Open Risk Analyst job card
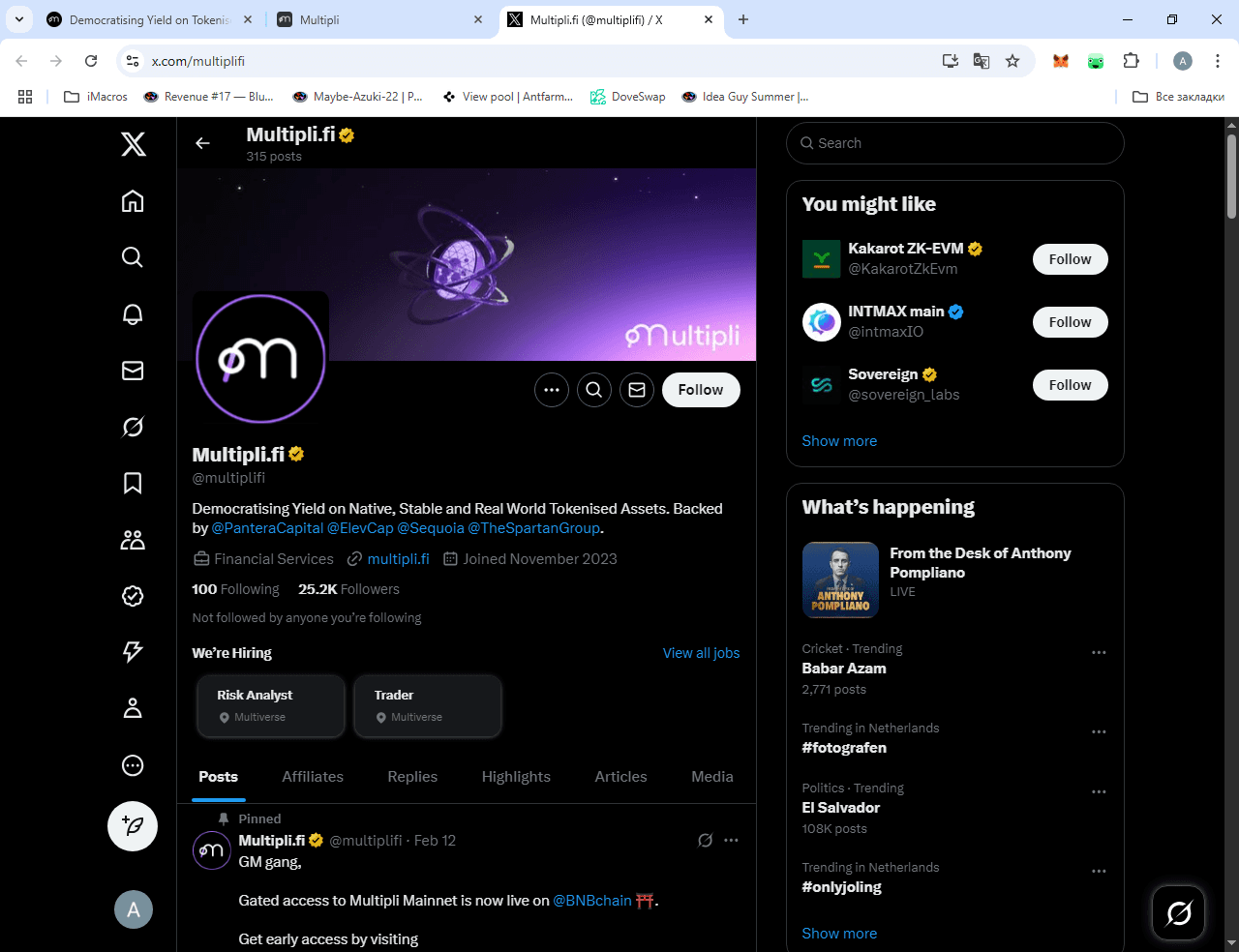1239x952 pixels. tap(270, 706)
